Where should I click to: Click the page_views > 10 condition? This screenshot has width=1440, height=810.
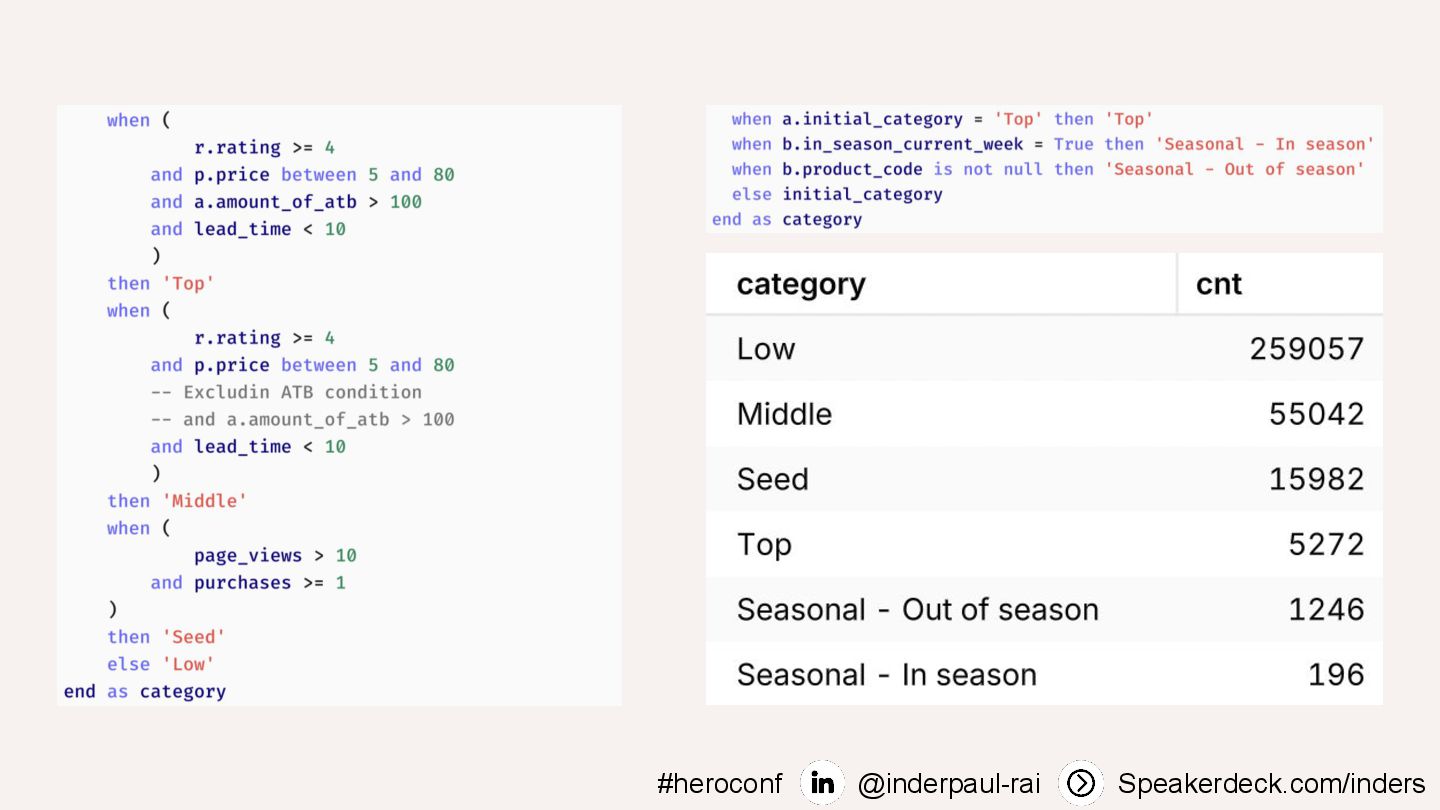[x=275, y=556]
